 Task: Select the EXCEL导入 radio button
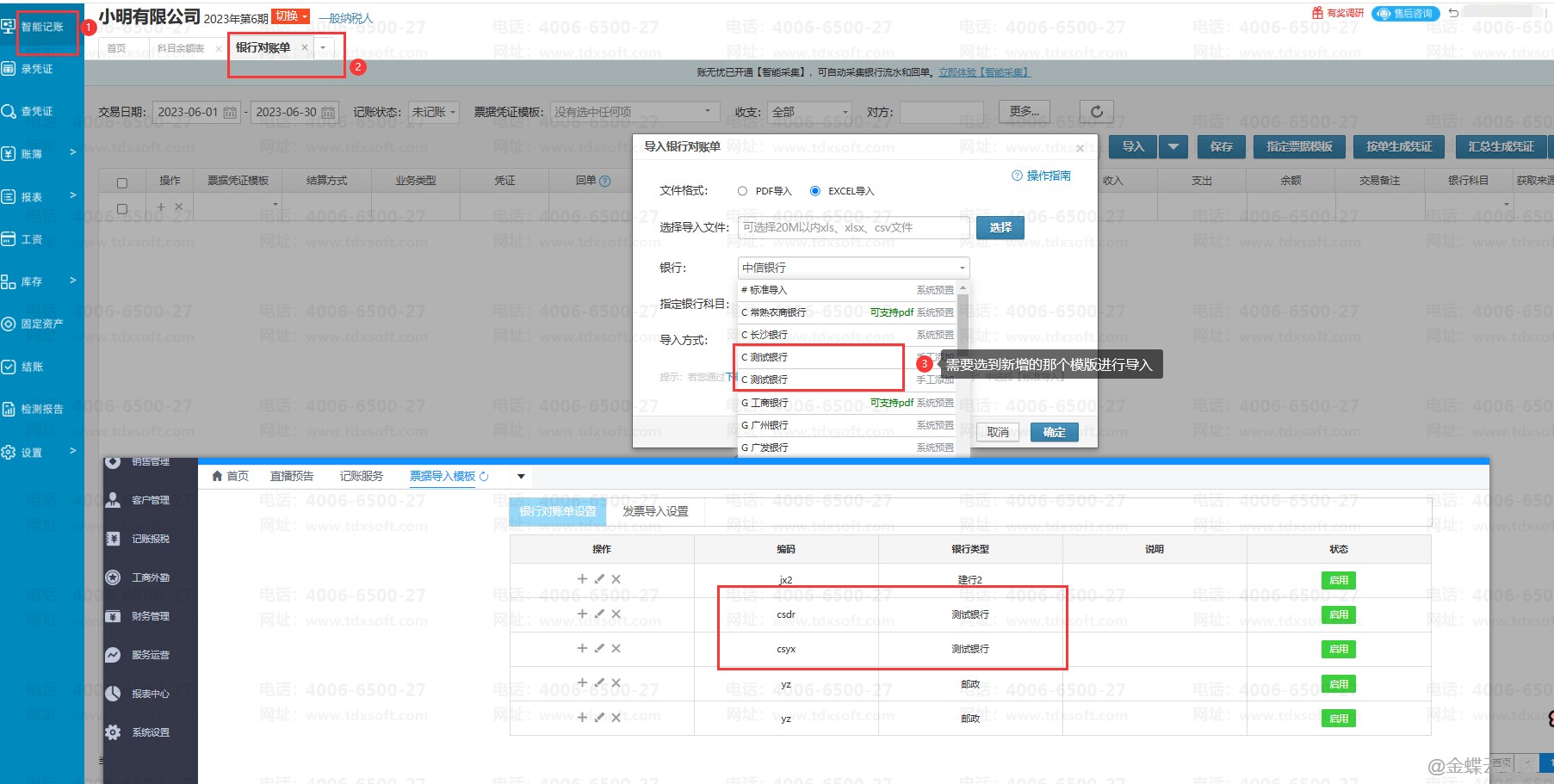814,191
